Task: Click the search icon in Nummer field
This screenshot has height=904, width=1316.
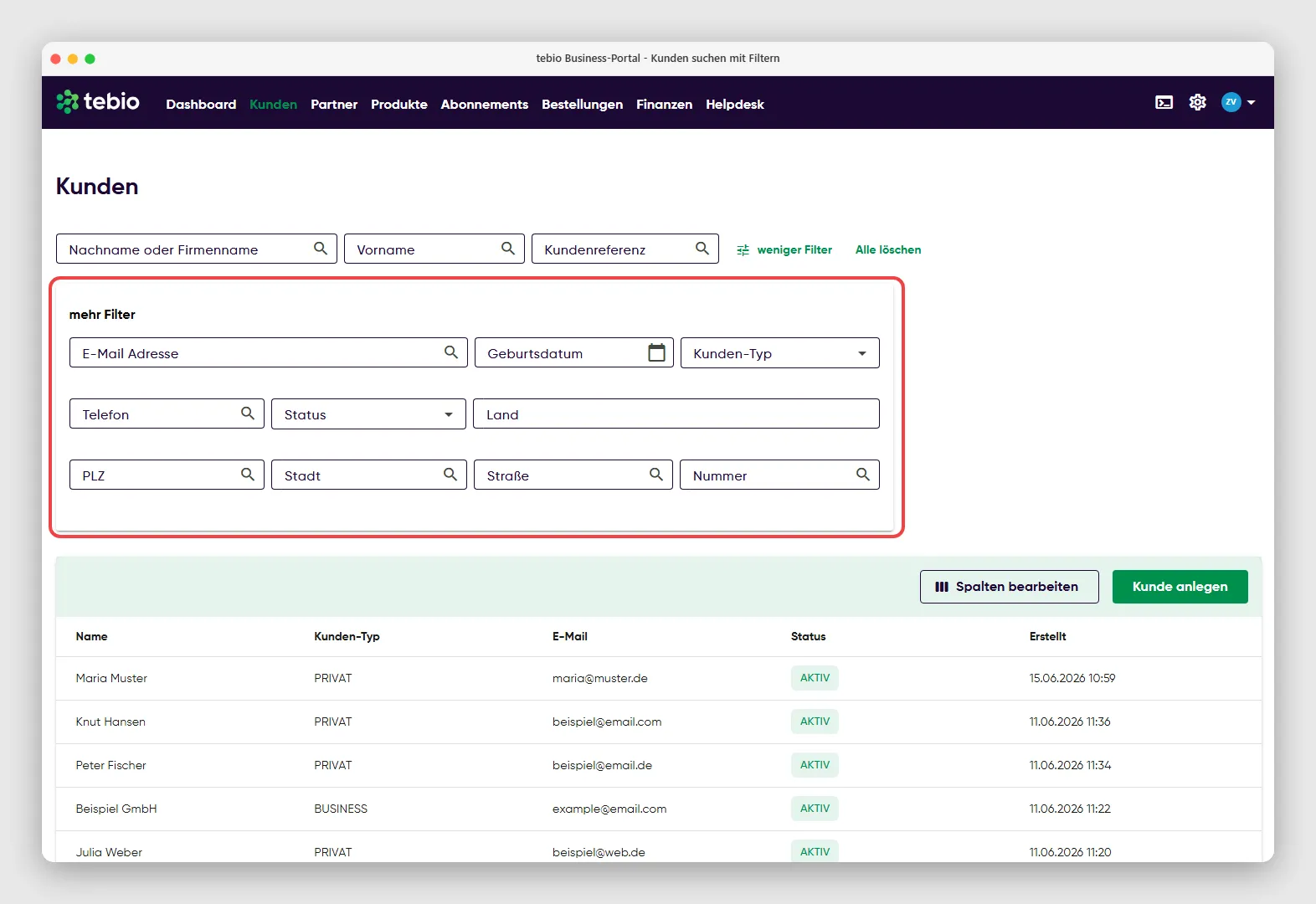Action: (x=863, y=475)
